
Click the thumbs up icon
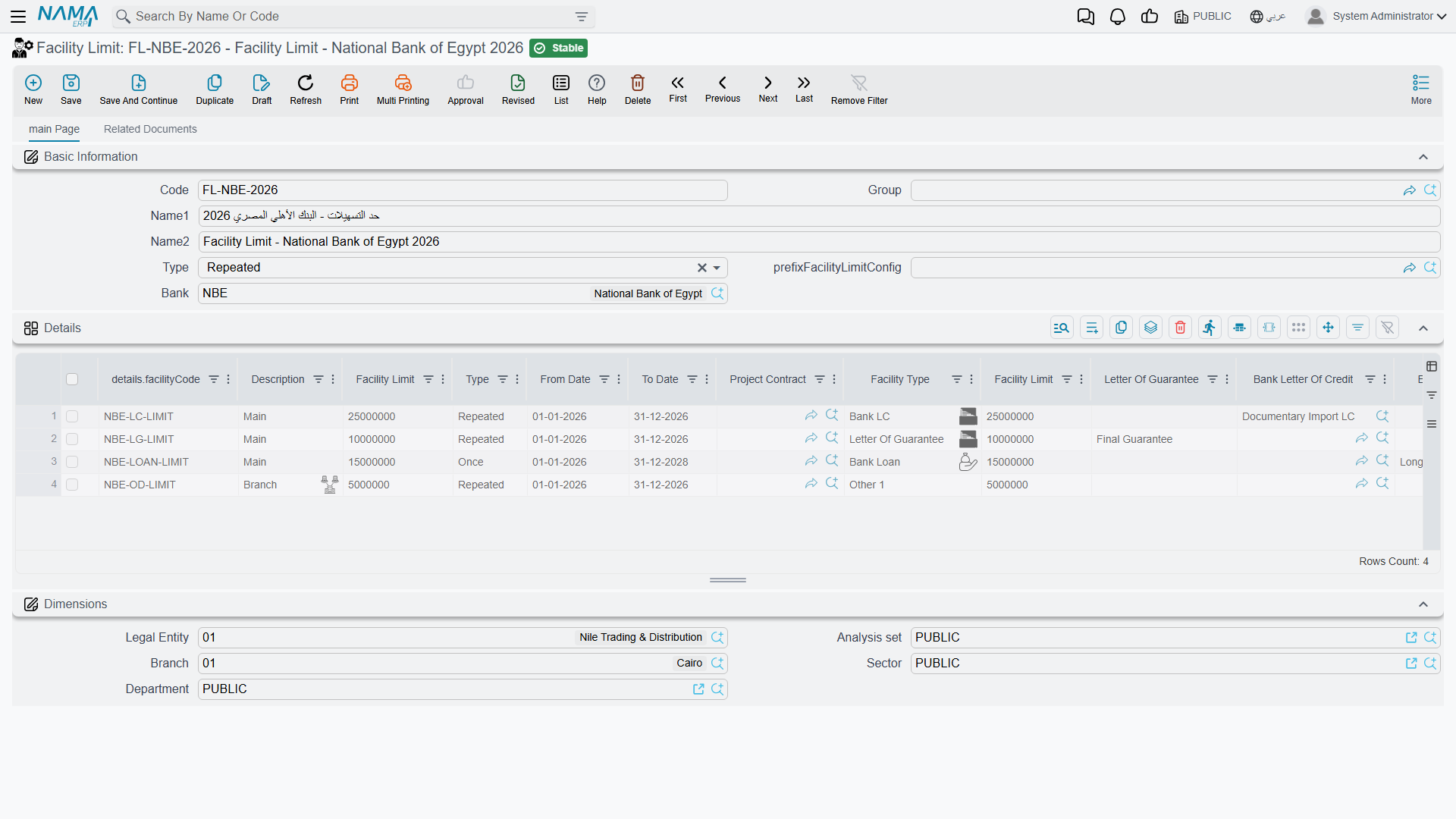pyautogui.click(x=1150, y=17)
